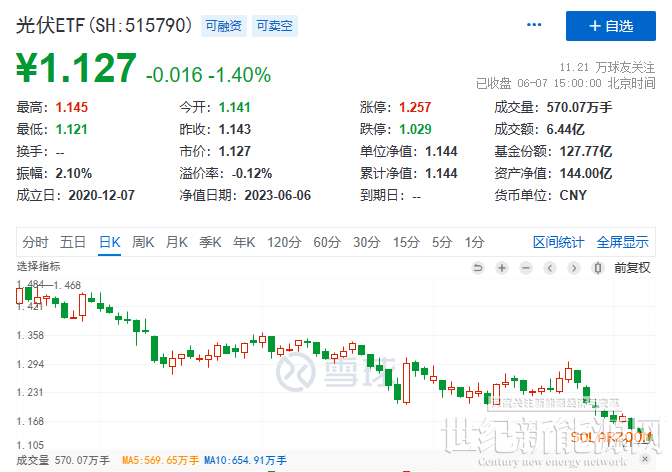Switch to the 5分 interval tab
This screenshot has height=472, width=672.
tap(442, 242)
